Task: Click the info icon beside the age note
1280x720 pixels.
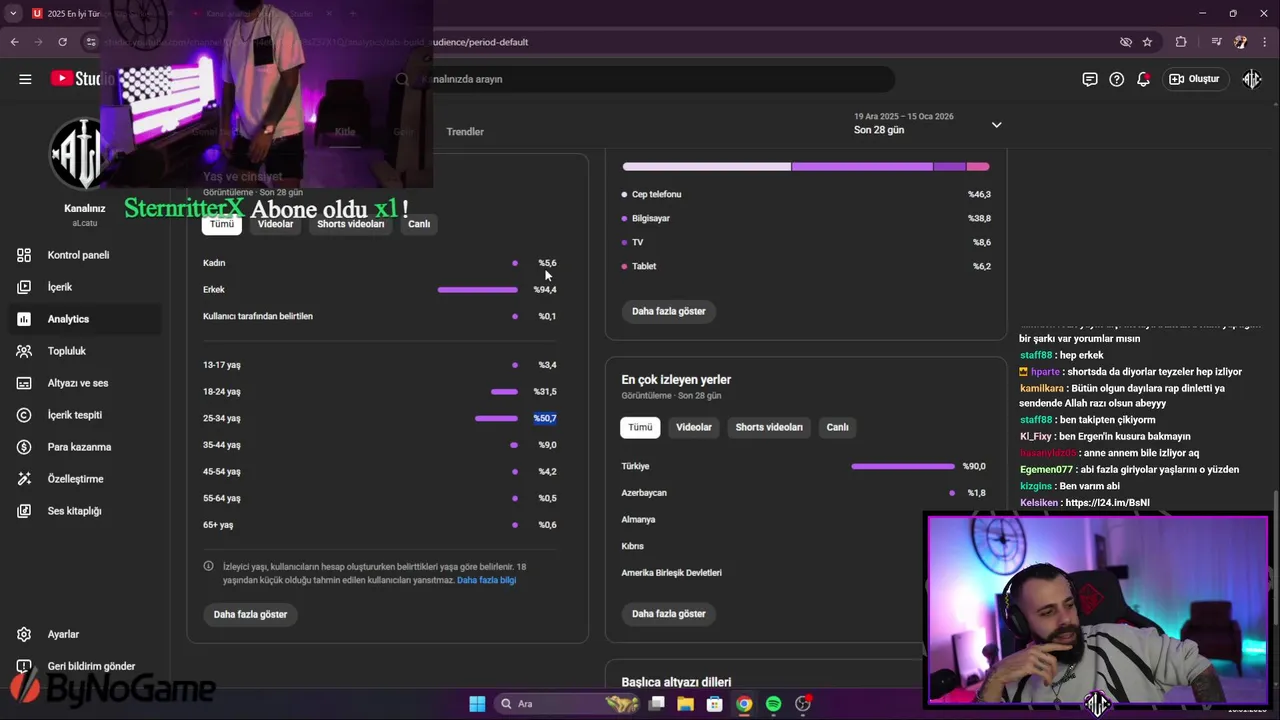Action: pos(208,566)
